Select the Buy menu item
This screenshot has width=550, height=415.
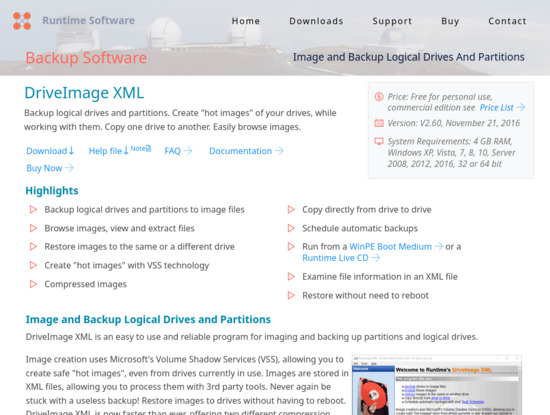click(x=450, y=21)
